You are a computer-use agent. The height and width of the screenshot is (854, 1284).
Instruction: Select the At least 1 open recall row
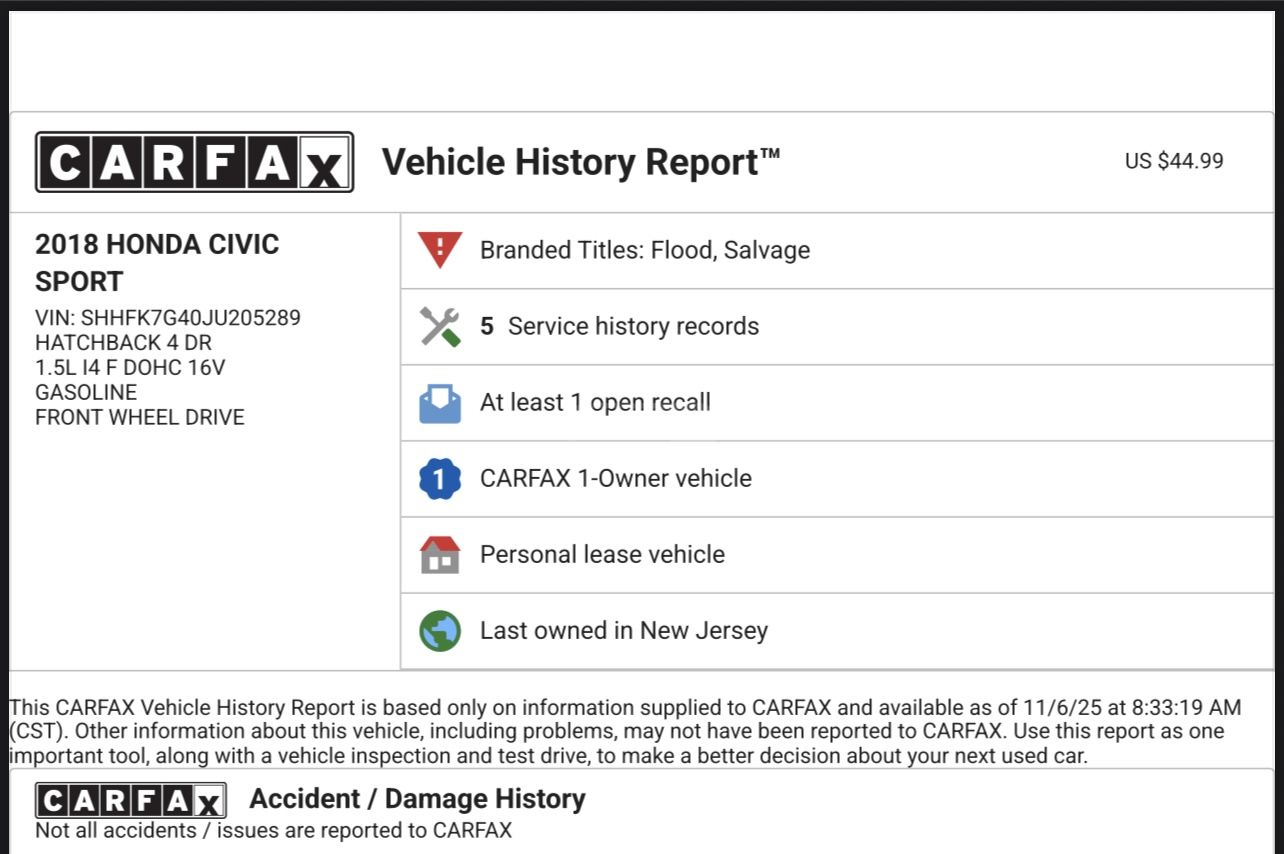595,403
